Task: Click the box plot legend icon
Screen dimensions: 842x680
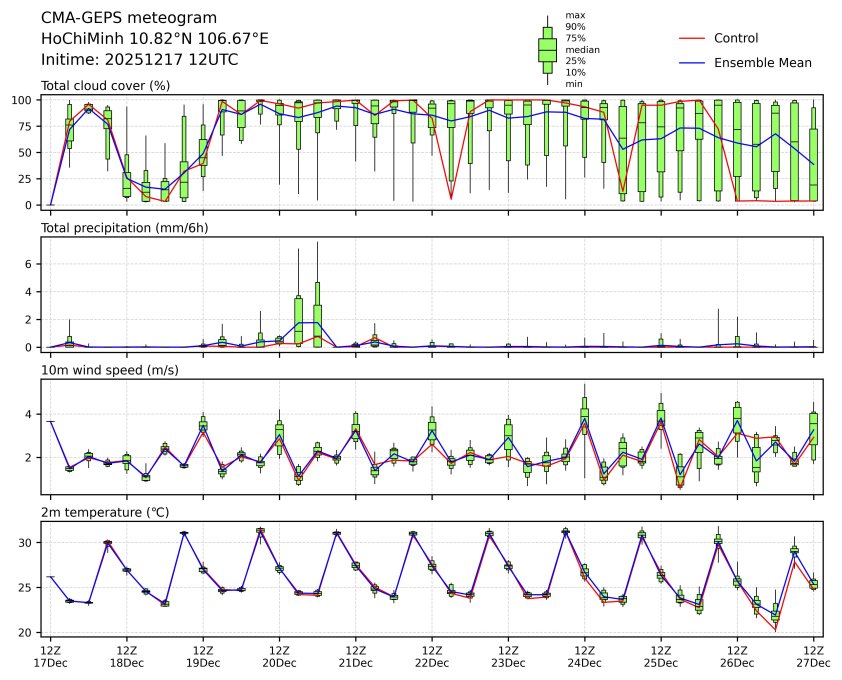Action: click(x=547, y=50)
